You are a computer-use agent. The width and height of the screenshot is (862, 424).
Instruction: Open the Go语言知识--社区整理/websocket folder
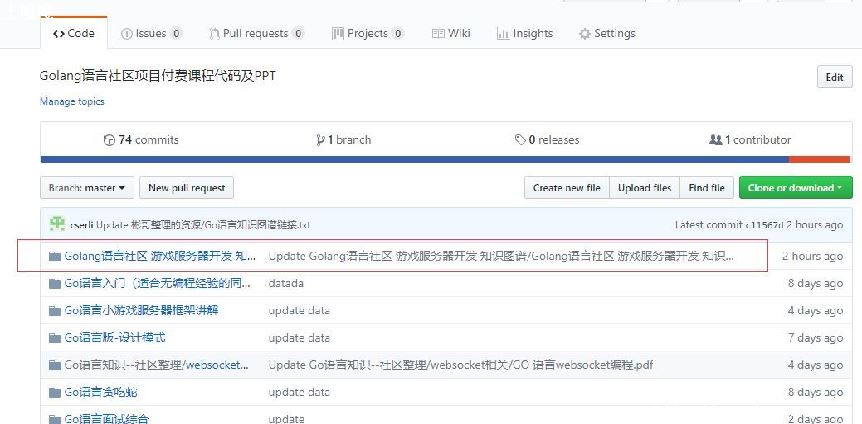[x=157, y=365]
